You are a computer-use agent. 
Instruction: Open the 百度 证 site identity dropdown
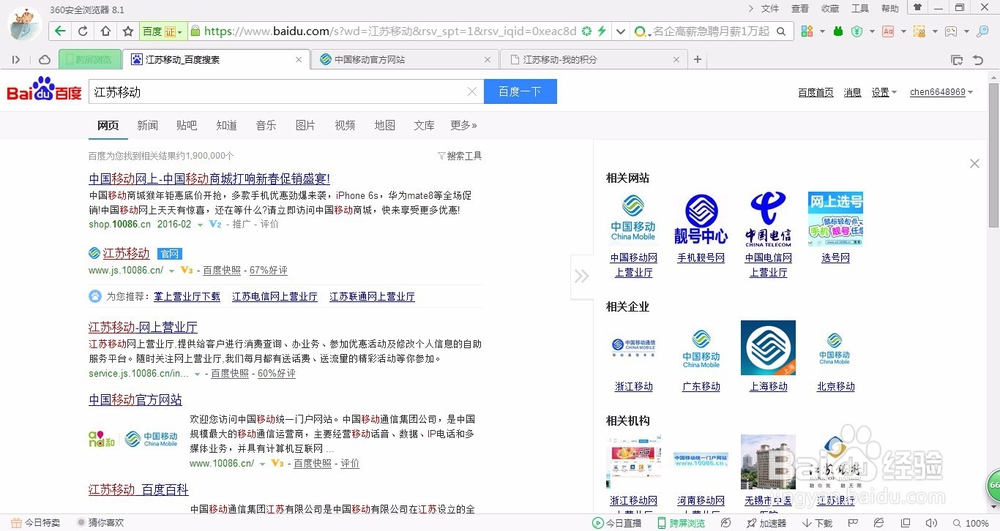162,31
